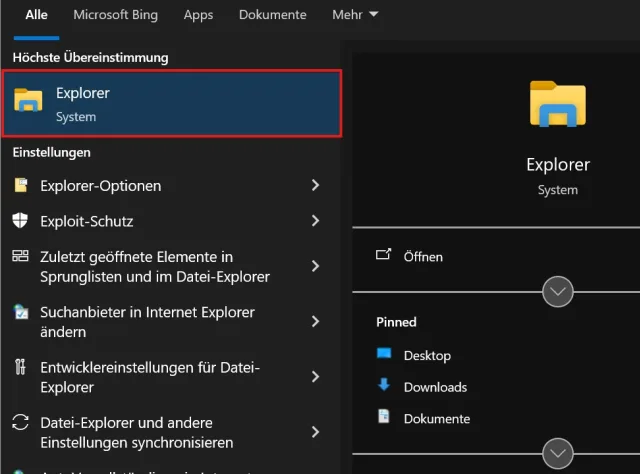Open the Mehr dropdown filter

coord(355,15)
